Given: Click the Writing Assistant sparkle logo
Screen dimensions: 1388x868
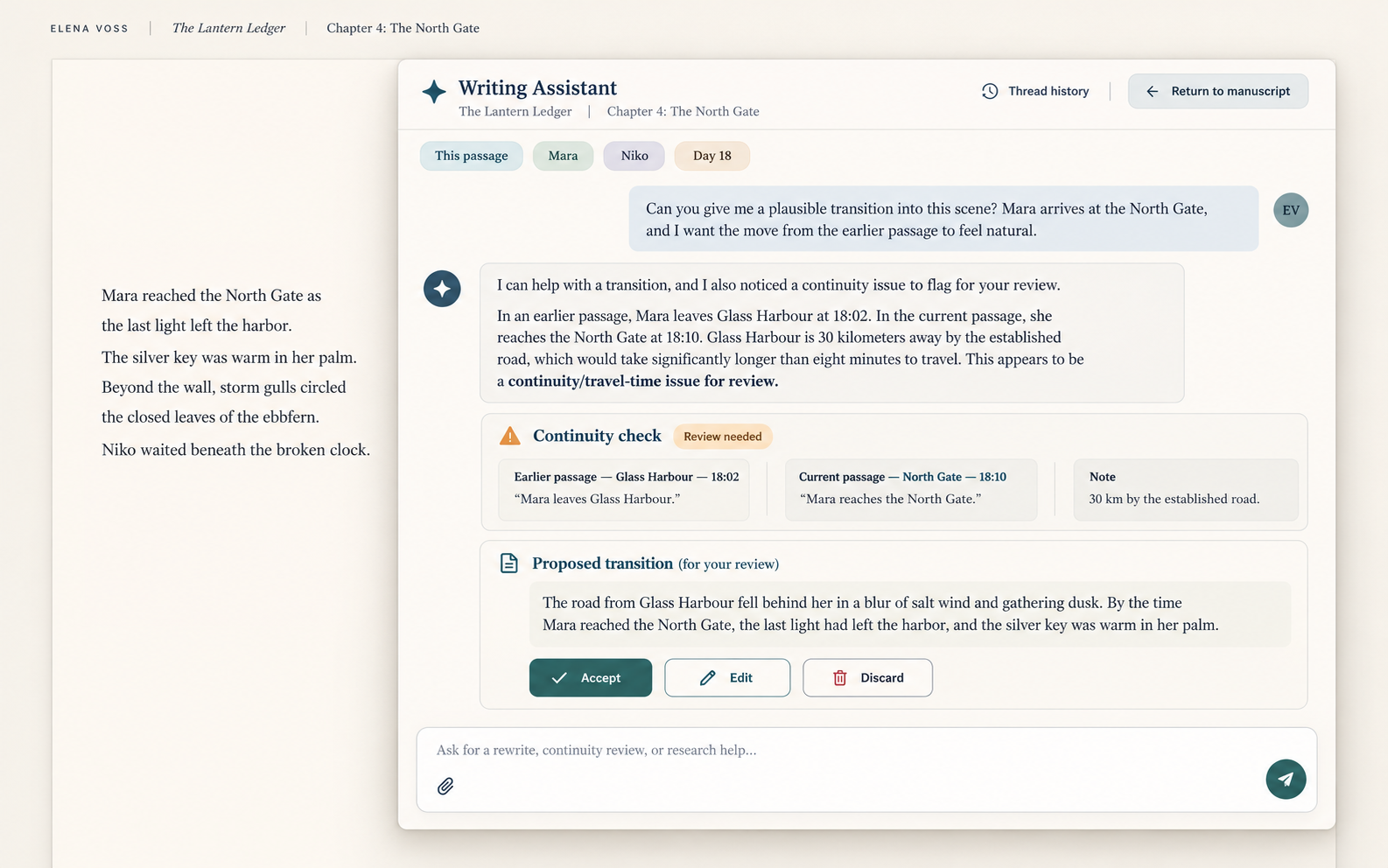Looking at the screenshot, I should coord(434,91).
